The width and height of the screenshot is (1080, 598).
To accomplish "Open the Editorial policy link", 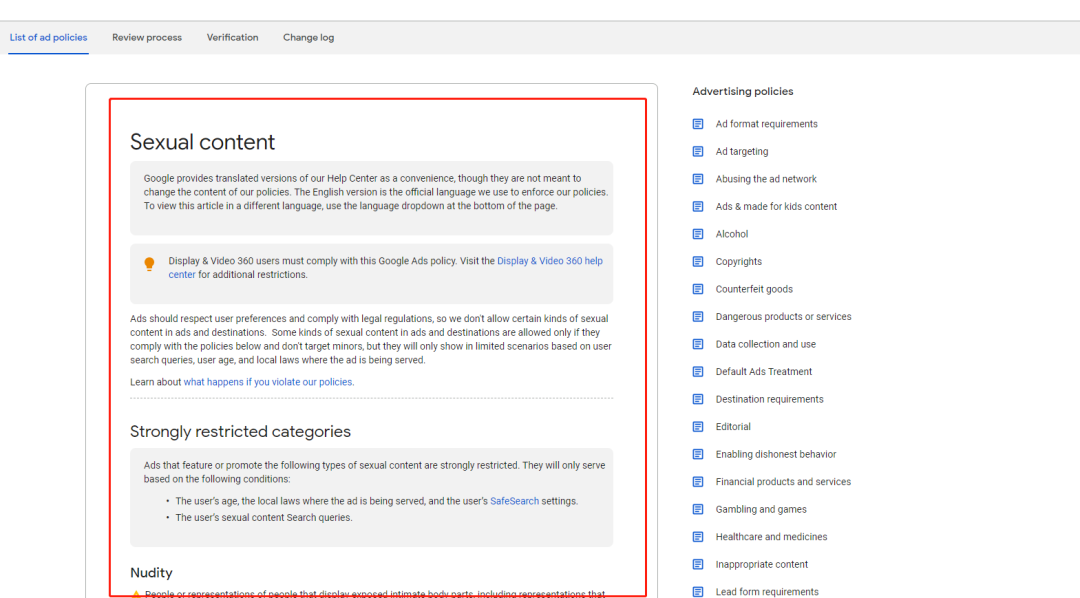I will [733, 427].
